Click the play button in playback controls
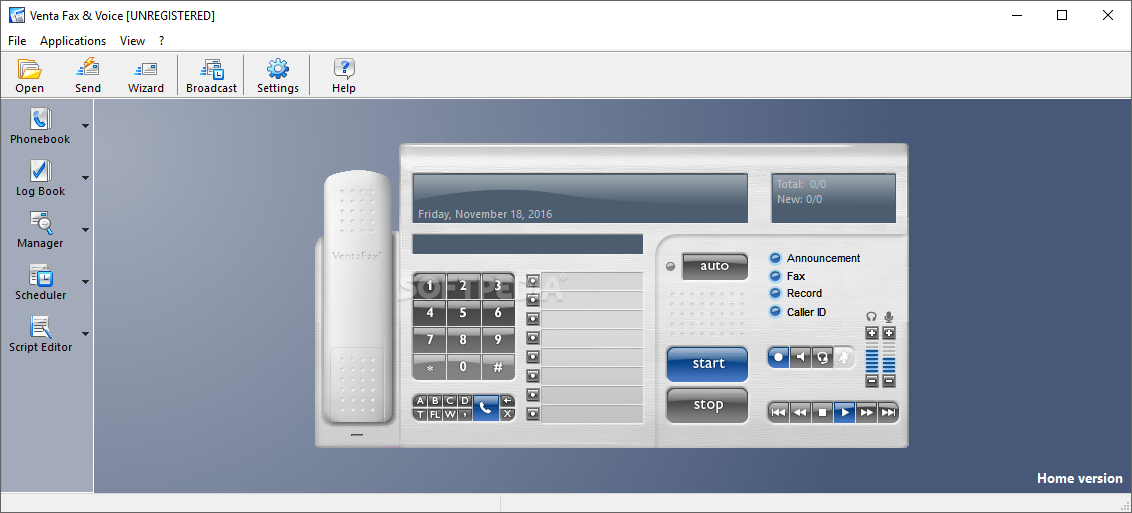The height and width of the screenshot is (513, 1132). pos(845,412)
